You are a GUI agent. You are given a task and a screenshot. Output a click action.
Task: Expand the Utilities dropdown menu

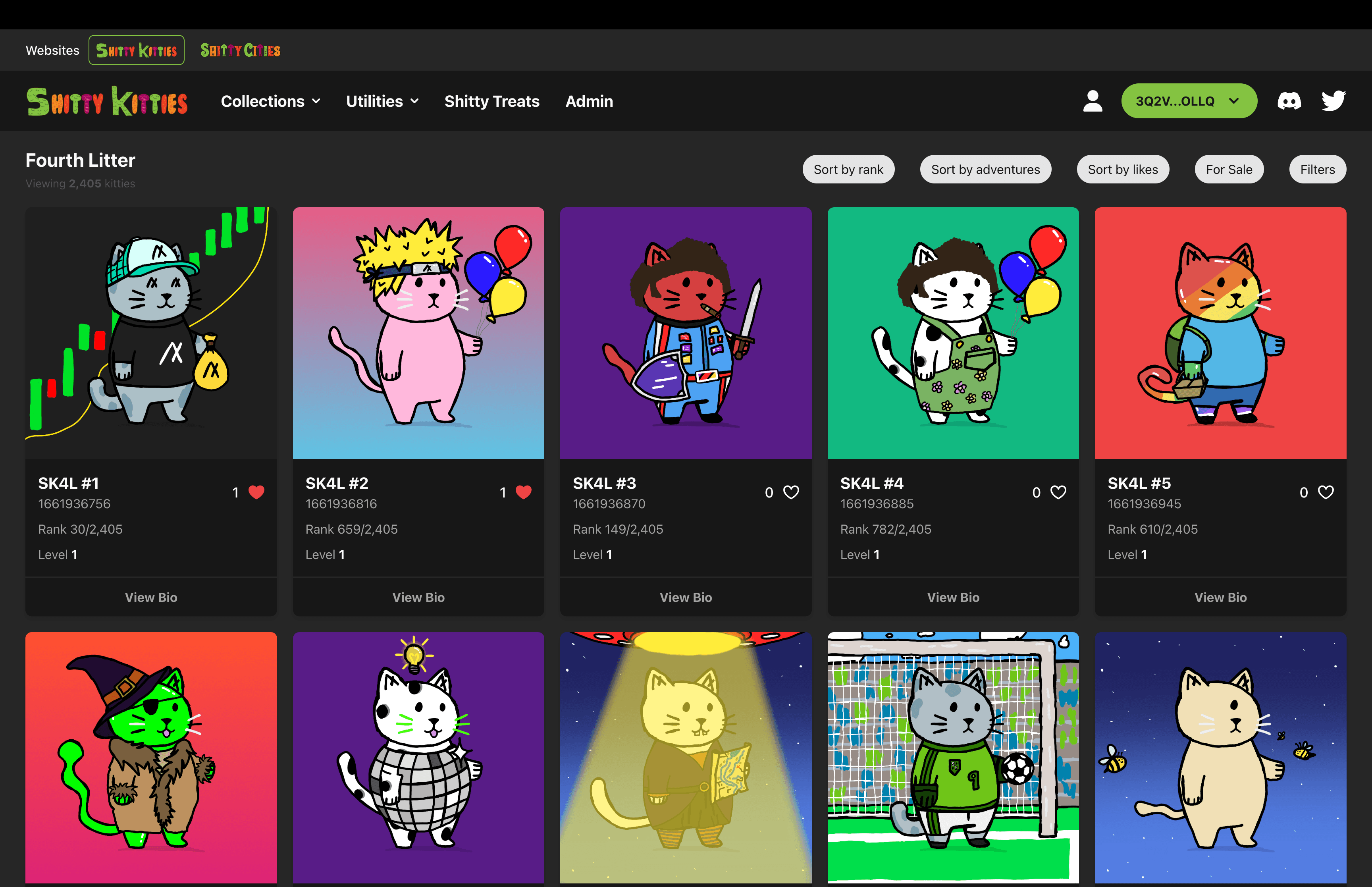pos(382,101)
